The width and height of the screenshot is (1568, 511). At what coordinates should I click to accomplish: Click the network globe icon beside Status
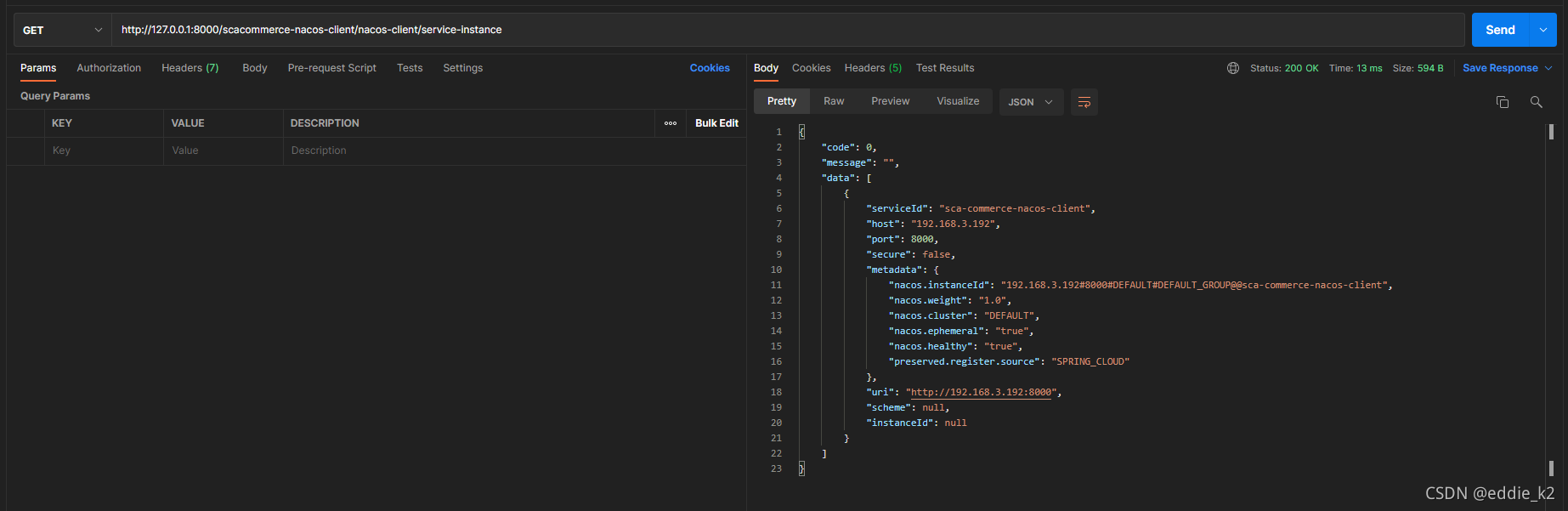click(1233, 68)
